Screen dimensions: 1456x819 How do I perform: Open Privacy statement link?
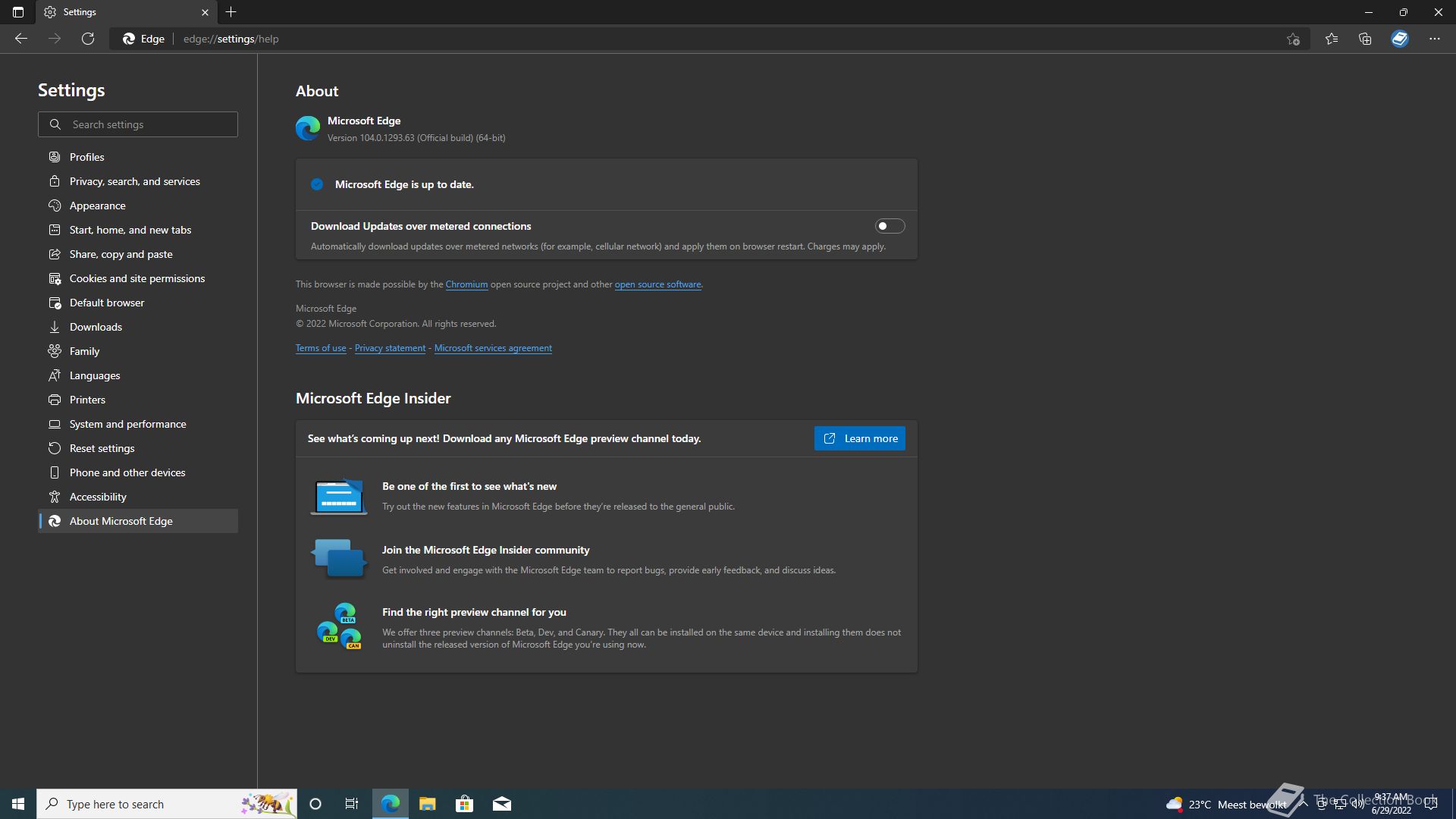tap(390, 348)
